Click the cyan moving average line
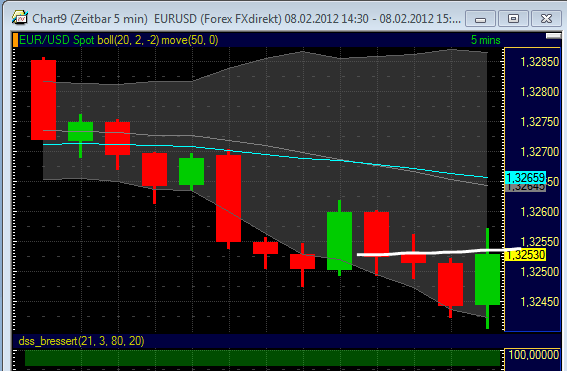 tap(265, 155)
